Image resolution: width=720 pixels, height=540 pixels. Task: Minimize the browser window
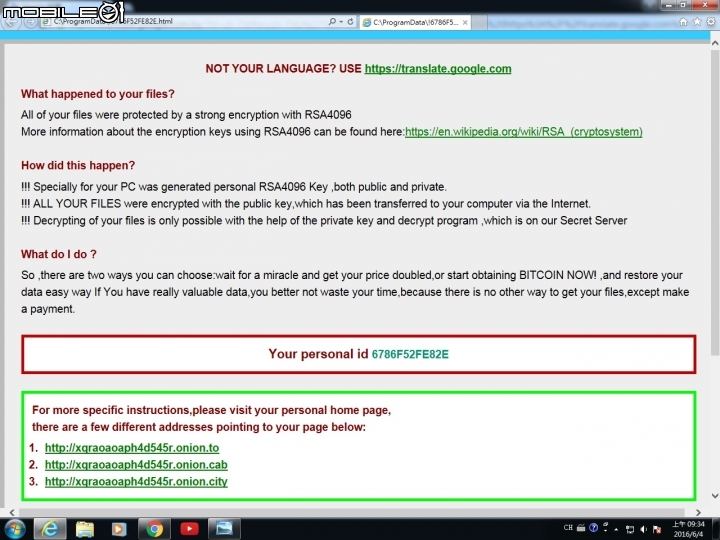click(669, 5)
